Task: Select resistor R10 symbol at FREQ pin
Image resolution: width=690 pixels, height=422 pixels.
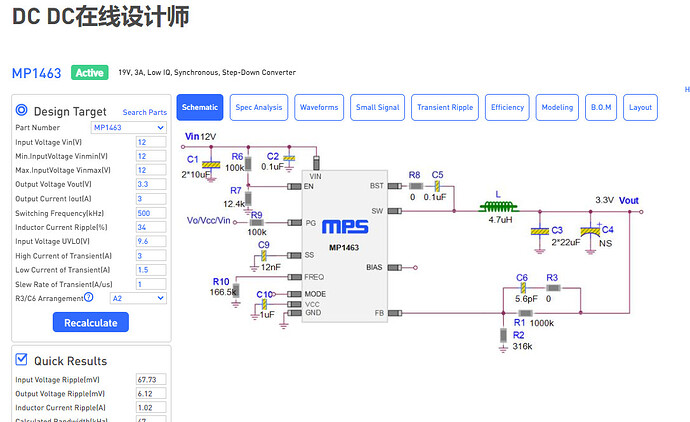Action: click(x=236, y=290)
